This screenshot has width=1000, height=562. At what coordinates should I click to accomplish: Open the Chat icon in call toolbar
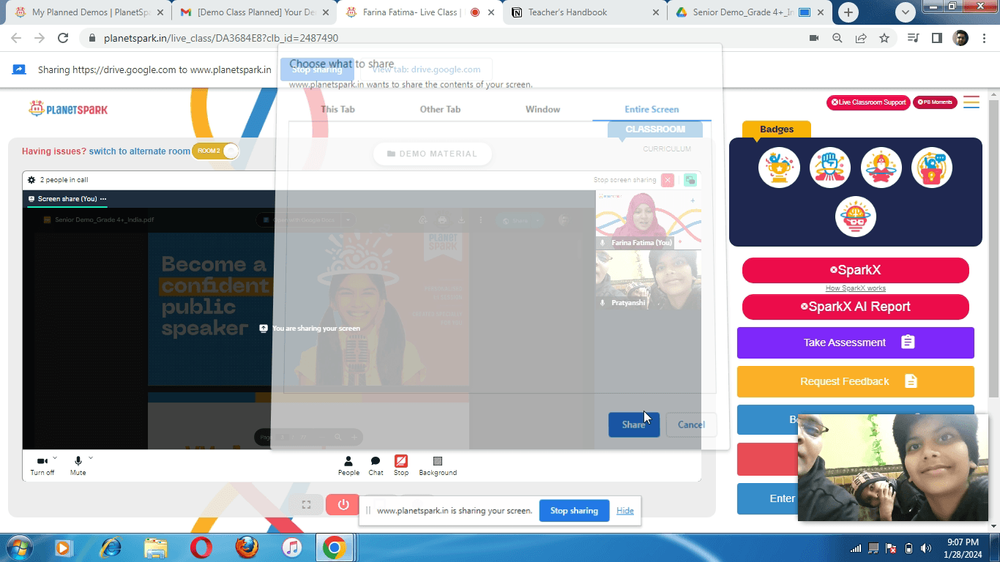[x=376, y=466]
